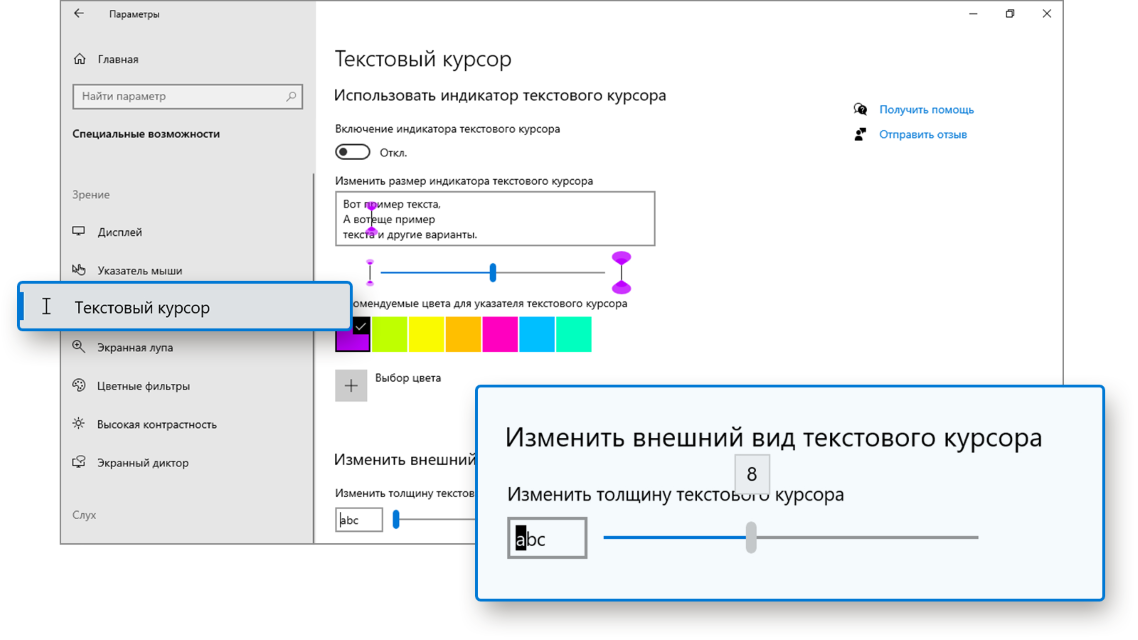This screenshot has width=1138, height=640.
Task: Open Высокая контрастность settings page
Action: point(157,424)
